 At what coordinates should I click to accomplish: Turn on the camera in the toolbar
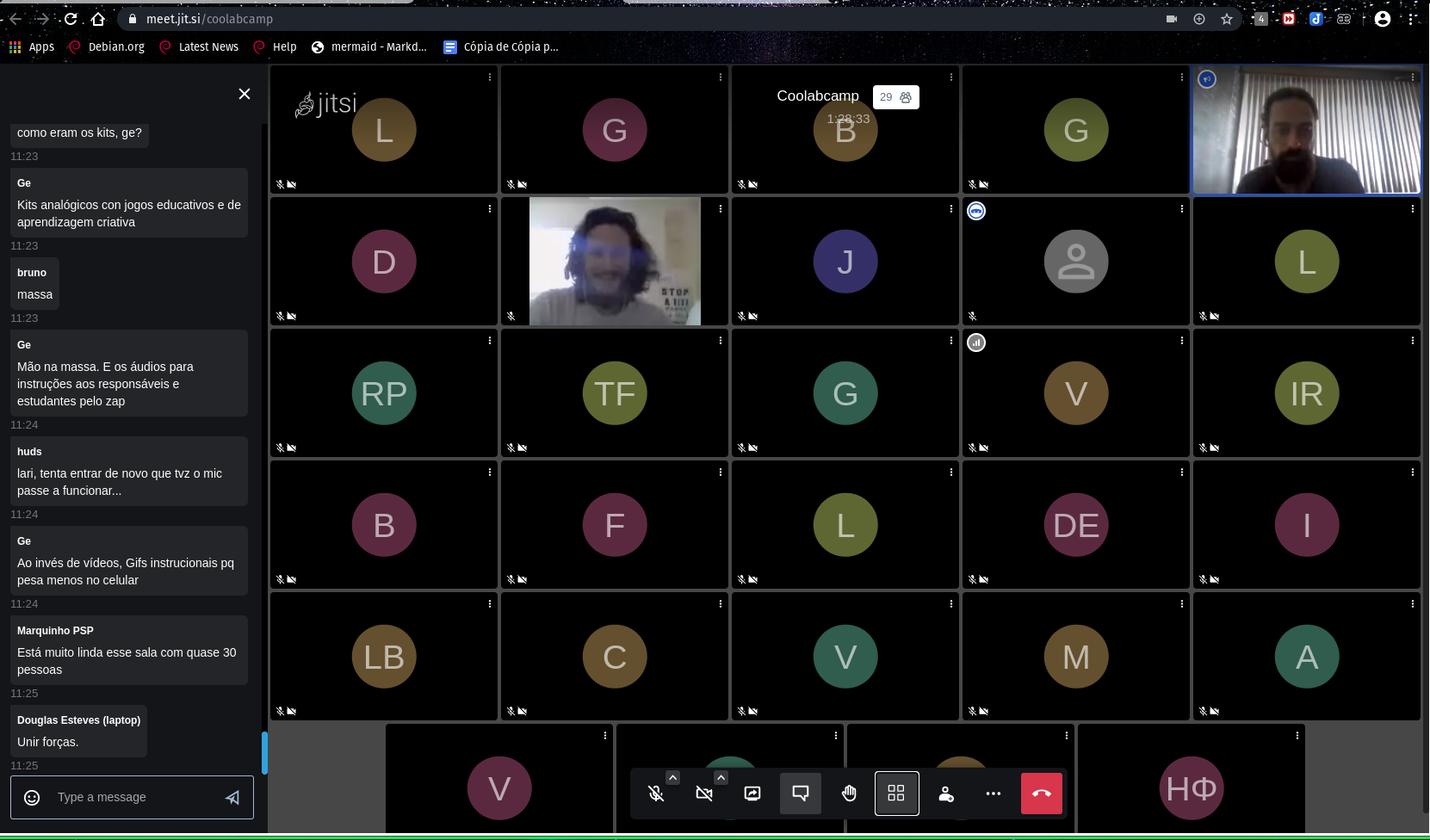(704, 794)
